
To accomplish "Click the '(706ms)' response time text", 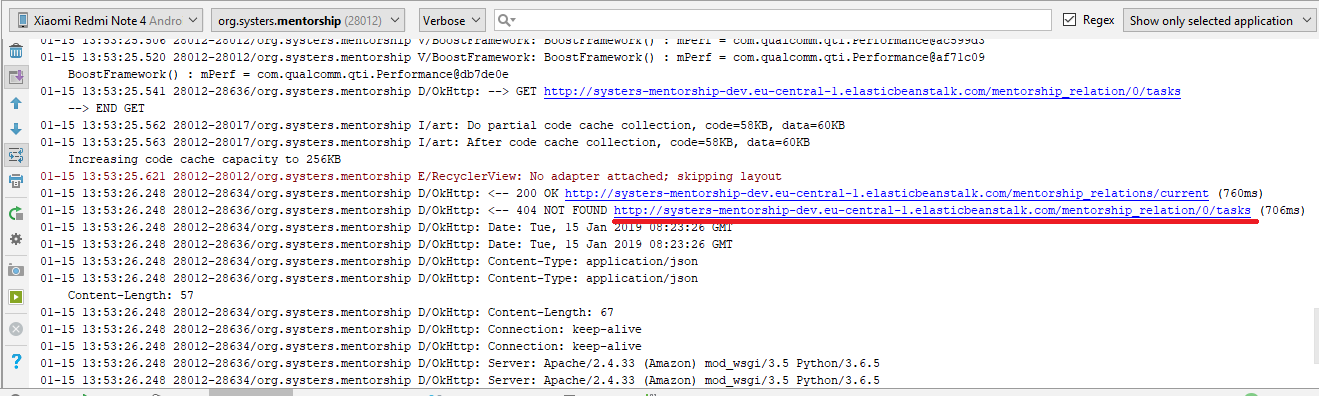I will (x=1282, y=210).
